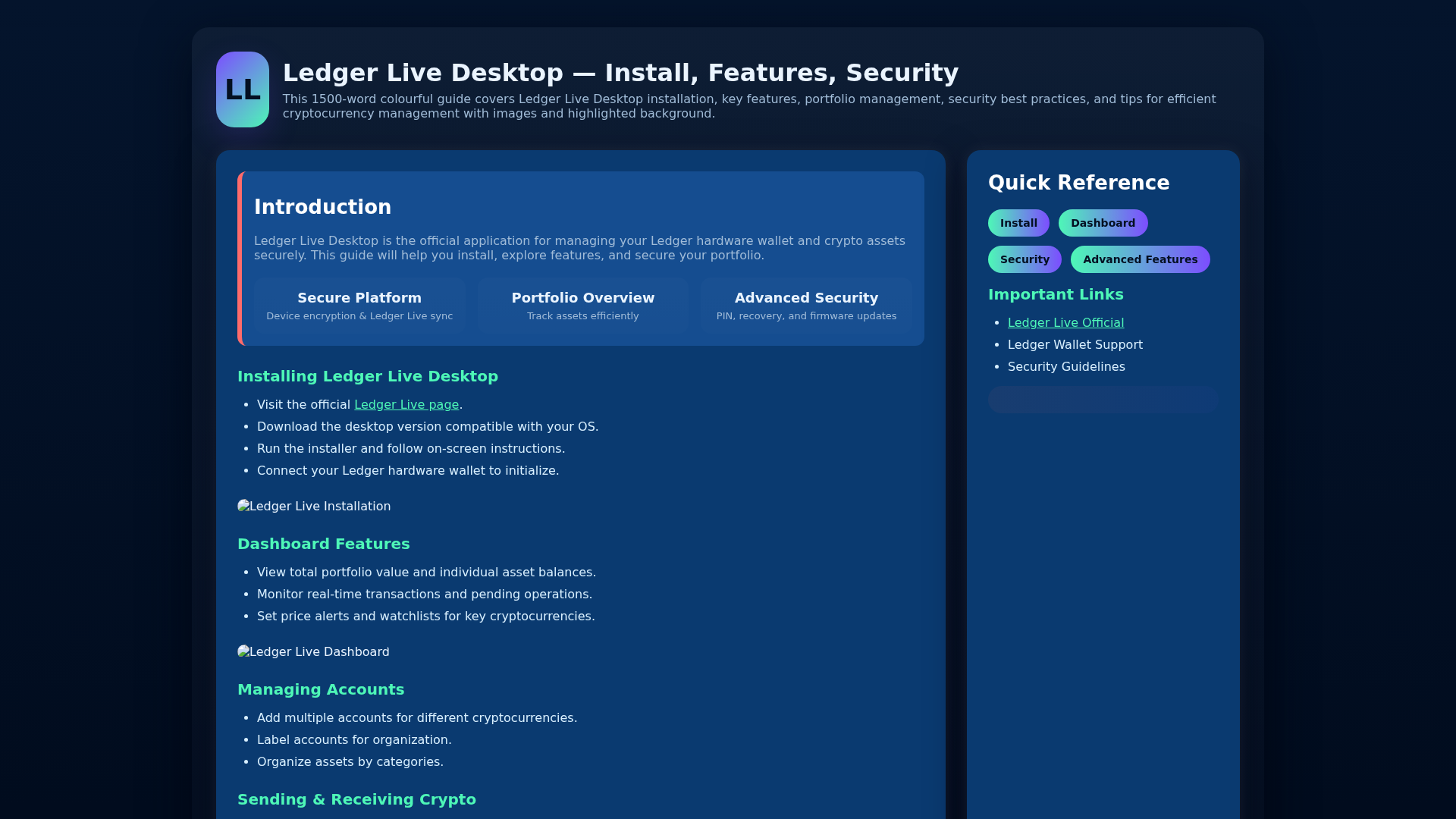Click 'Add multiple accounts' bullet
This screenshot has height=819, width=1456.
click(x=417, y=718)
